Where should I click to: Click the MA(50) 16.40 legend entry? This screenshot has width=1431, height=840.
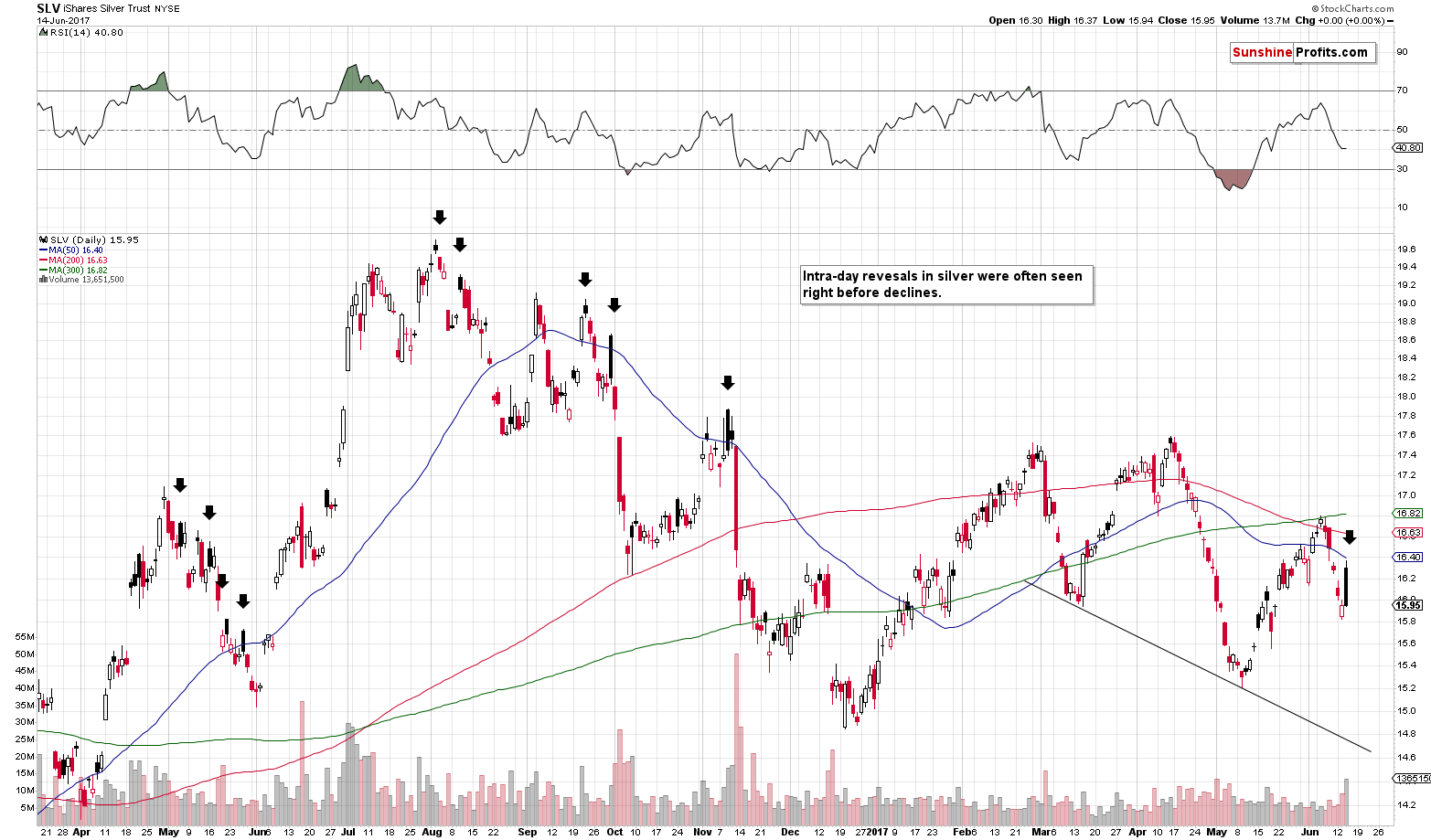[71, 250]
